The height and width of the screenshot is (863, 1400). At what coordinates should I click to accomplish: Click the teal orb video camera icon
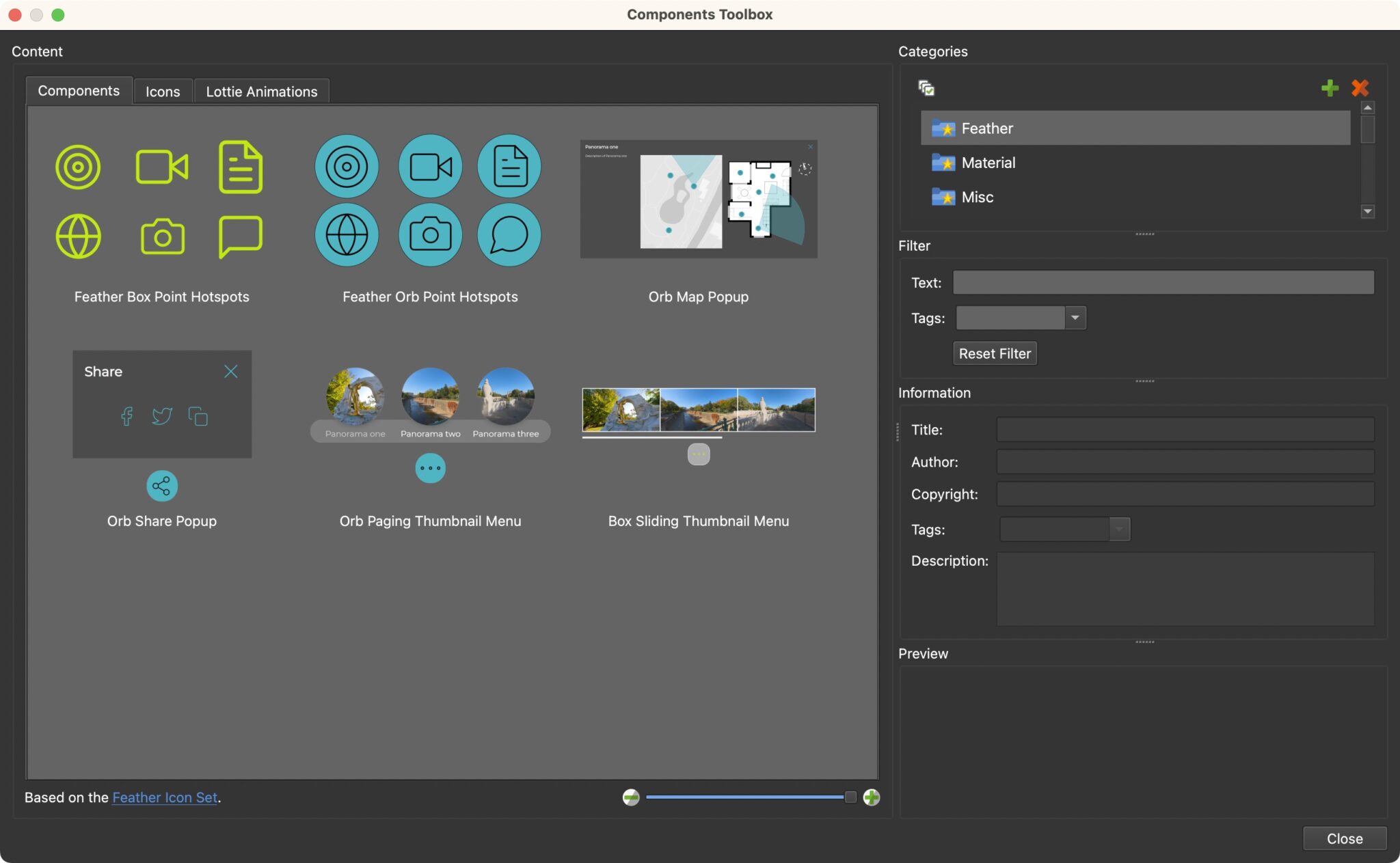[x=430, y=166]
